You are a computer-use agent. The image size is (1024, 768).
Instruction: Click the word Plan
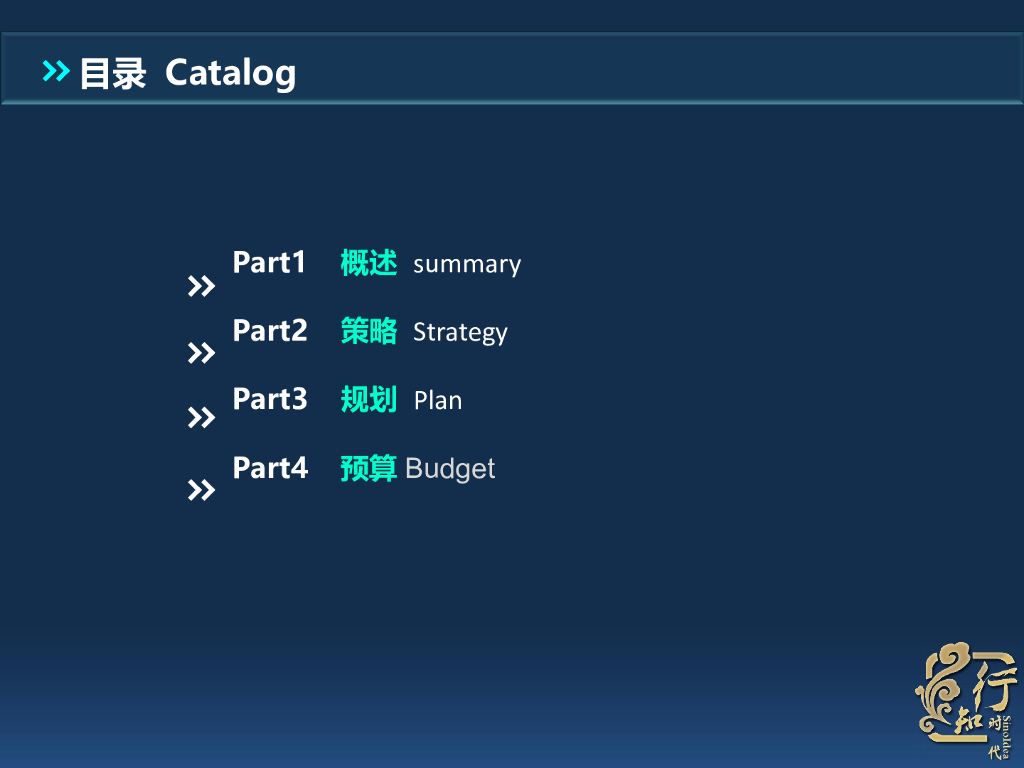tap(438, 401)
